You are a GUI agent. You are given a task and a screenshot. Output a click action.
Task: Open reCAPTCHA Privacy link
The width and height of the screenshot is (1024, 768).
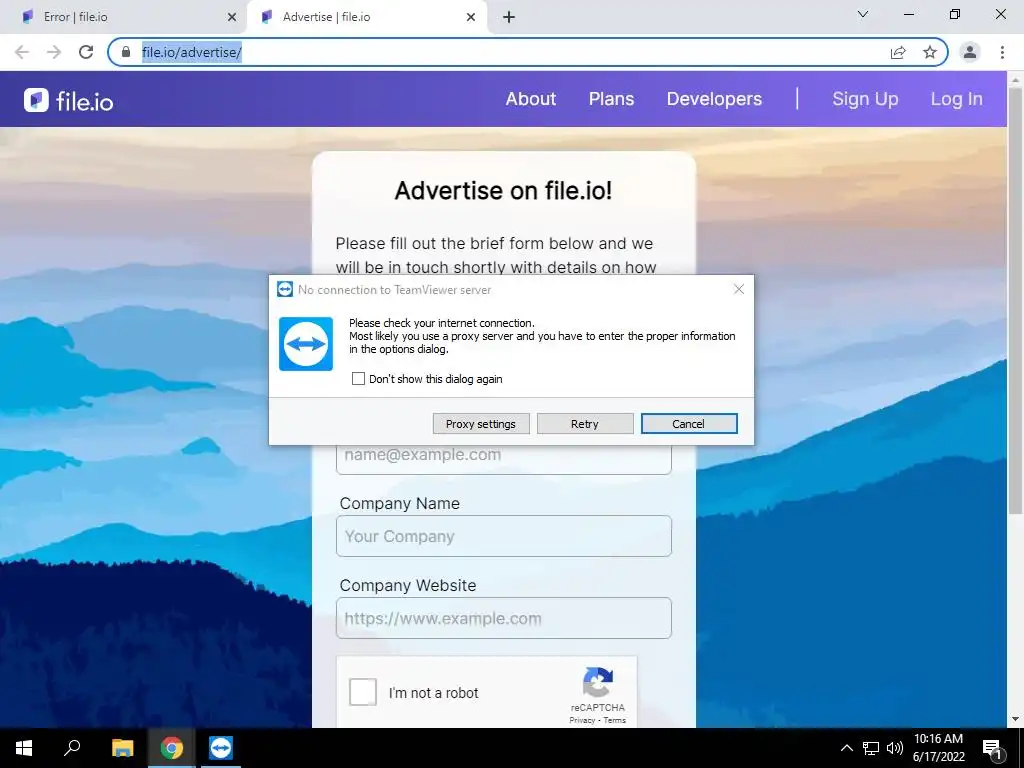point(582,720)
